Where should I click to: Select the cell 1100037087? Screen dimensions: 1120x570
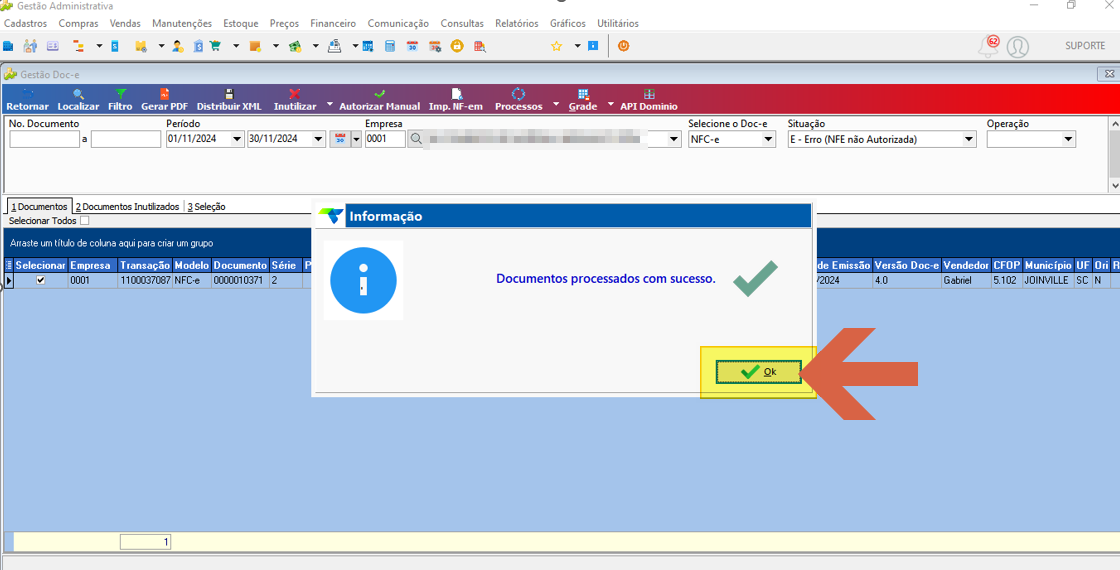click(x=145, y=281)
